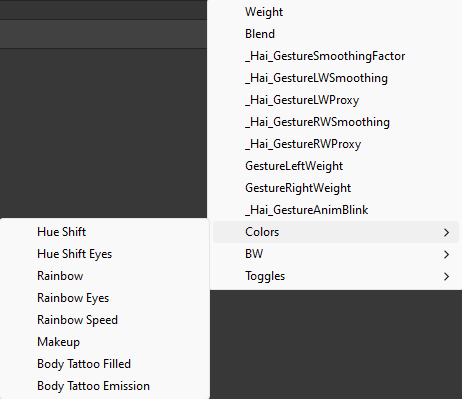Pick Rainbow Eyes from submenu

(x=105, y=298)
